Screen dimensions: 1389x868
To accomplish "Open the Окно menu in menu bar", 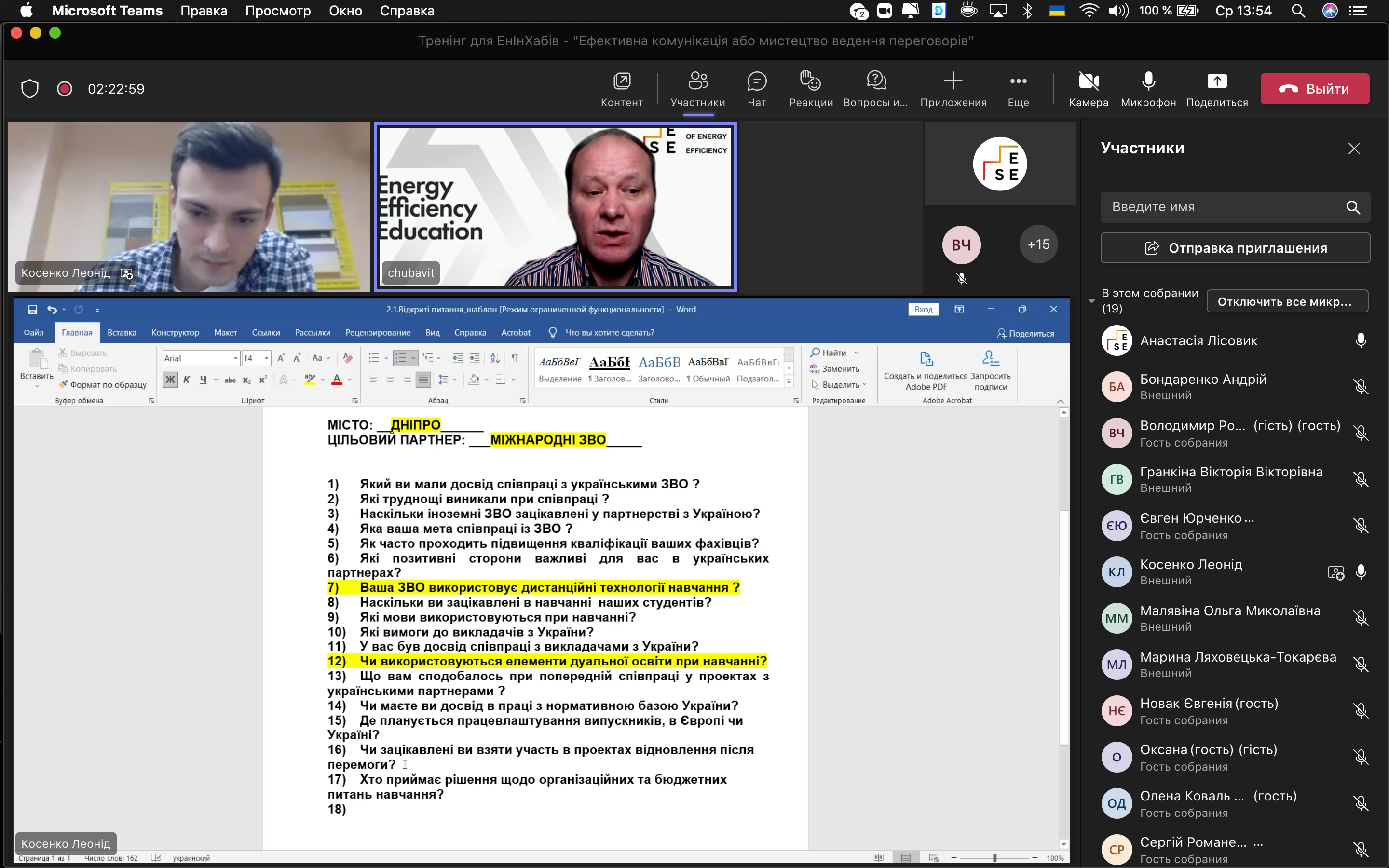I will (345, 11).
